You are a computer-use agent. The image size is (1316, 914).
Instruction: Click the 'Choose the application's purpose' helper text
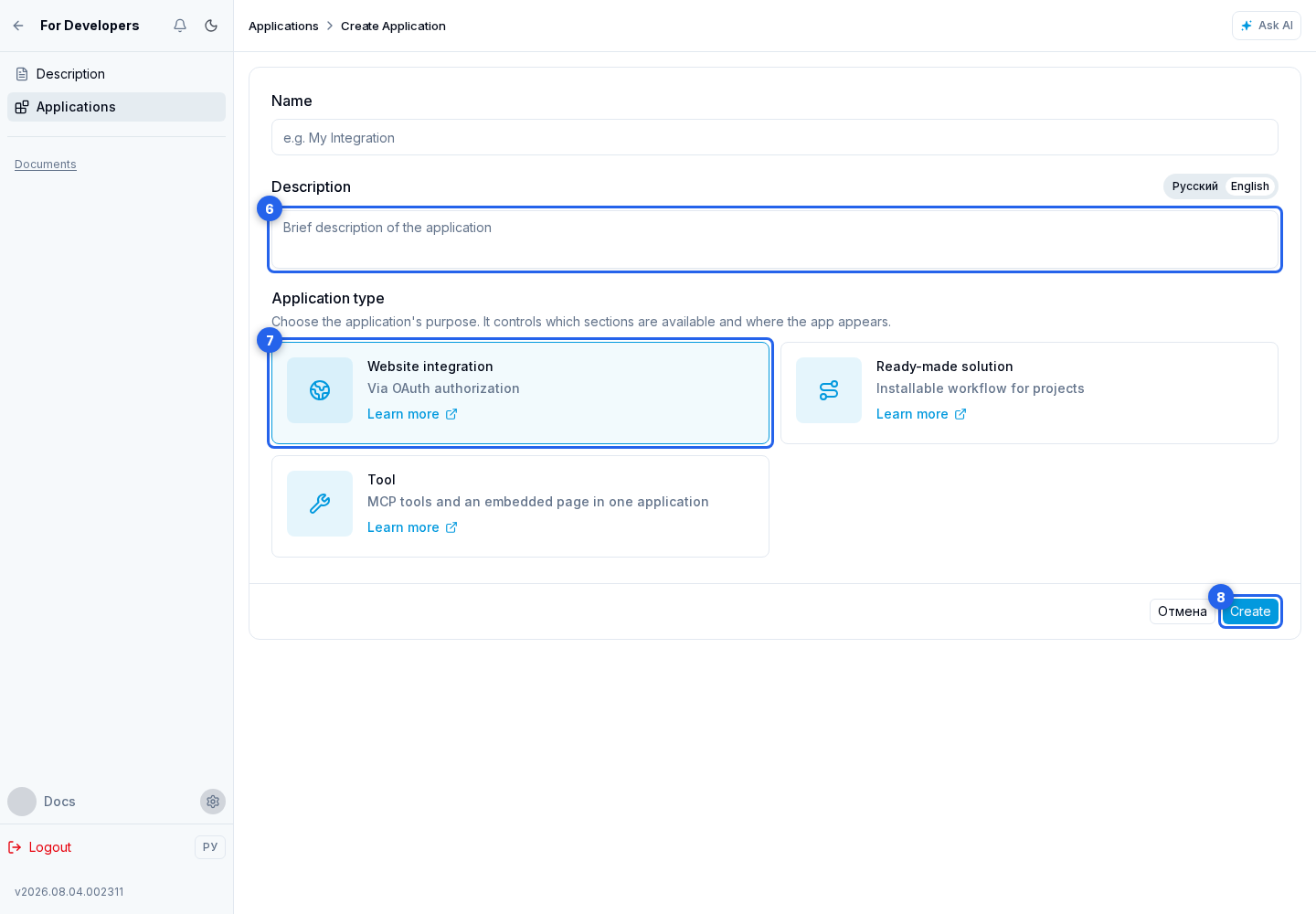(581, 322)
